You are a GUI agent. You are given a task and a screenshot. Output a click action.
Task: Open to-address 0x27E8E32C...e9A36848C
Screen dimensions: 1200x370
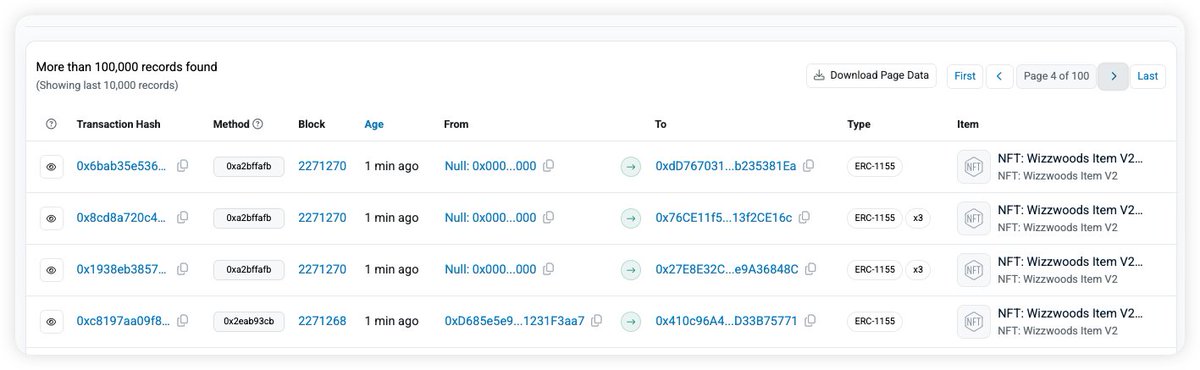pos(727,270)
